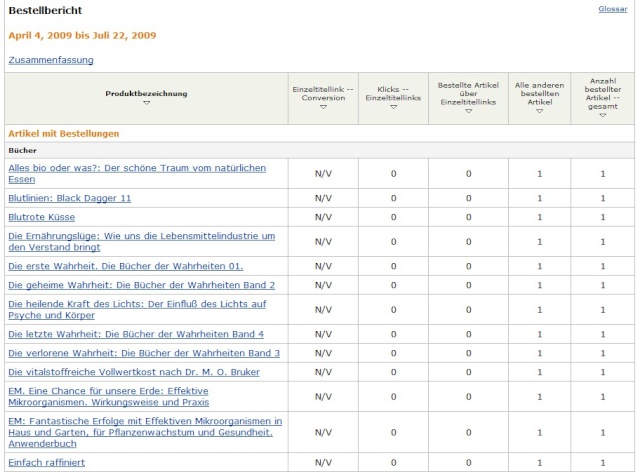
Task: Open 'EM: Fantastische Erfolge' Anwenderbuch link
Action: [145, 432]
